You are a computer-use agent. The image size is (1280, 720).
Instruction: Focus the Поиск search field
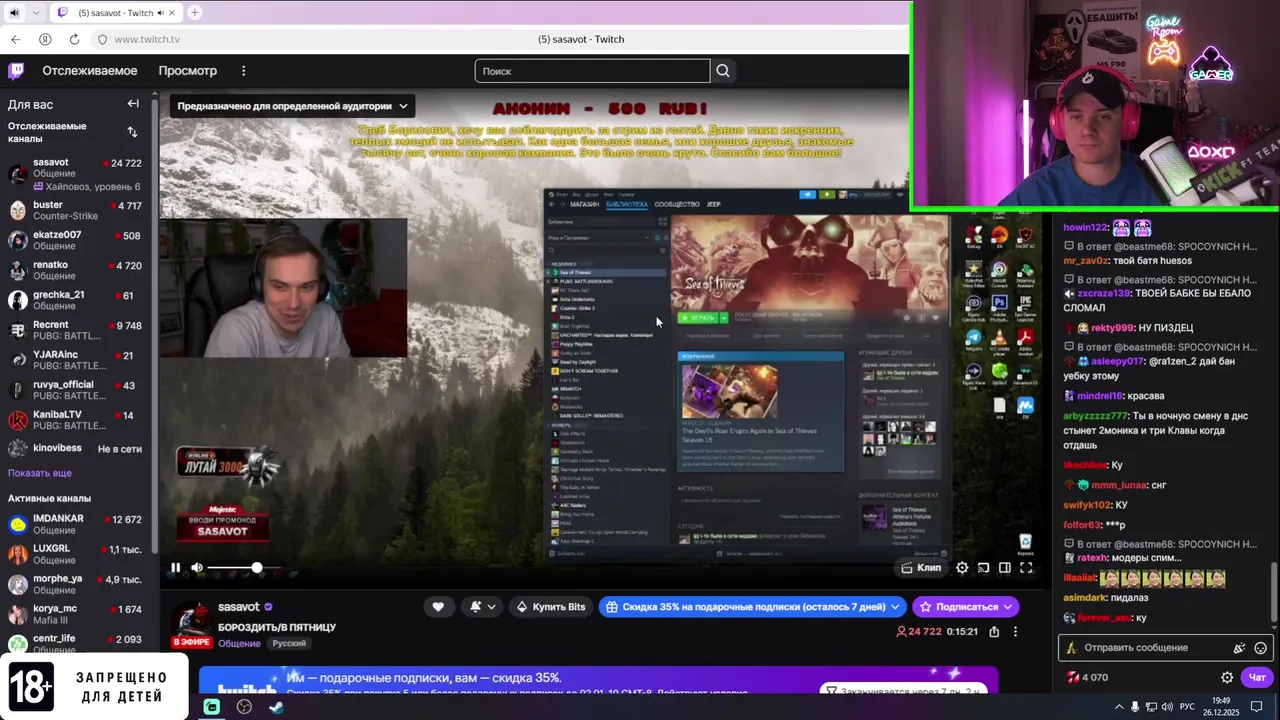click(x=592, y=71)
